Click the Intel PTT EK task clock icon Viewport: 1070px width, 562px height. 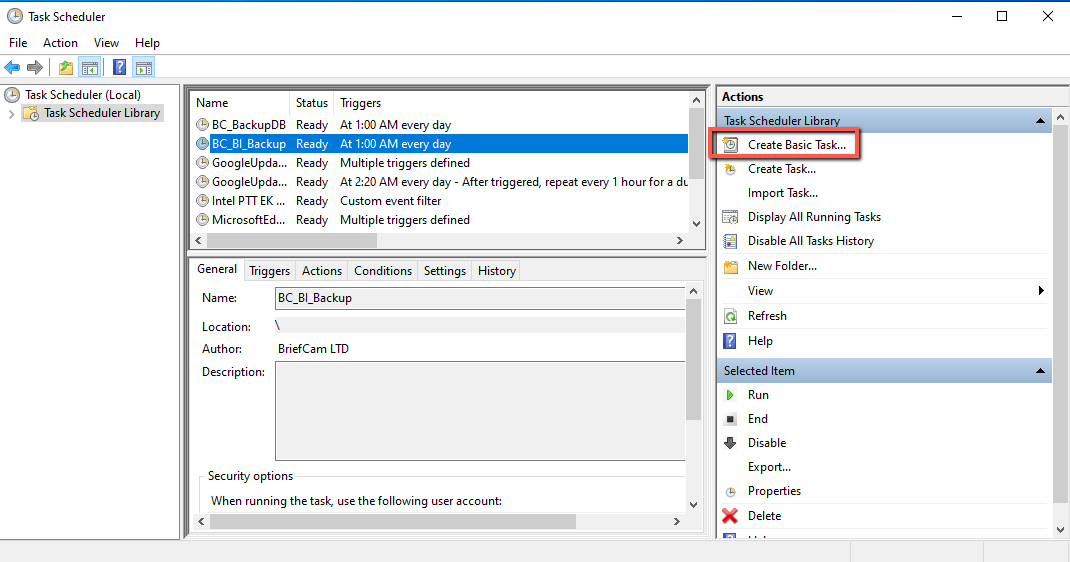pos(202,201)
